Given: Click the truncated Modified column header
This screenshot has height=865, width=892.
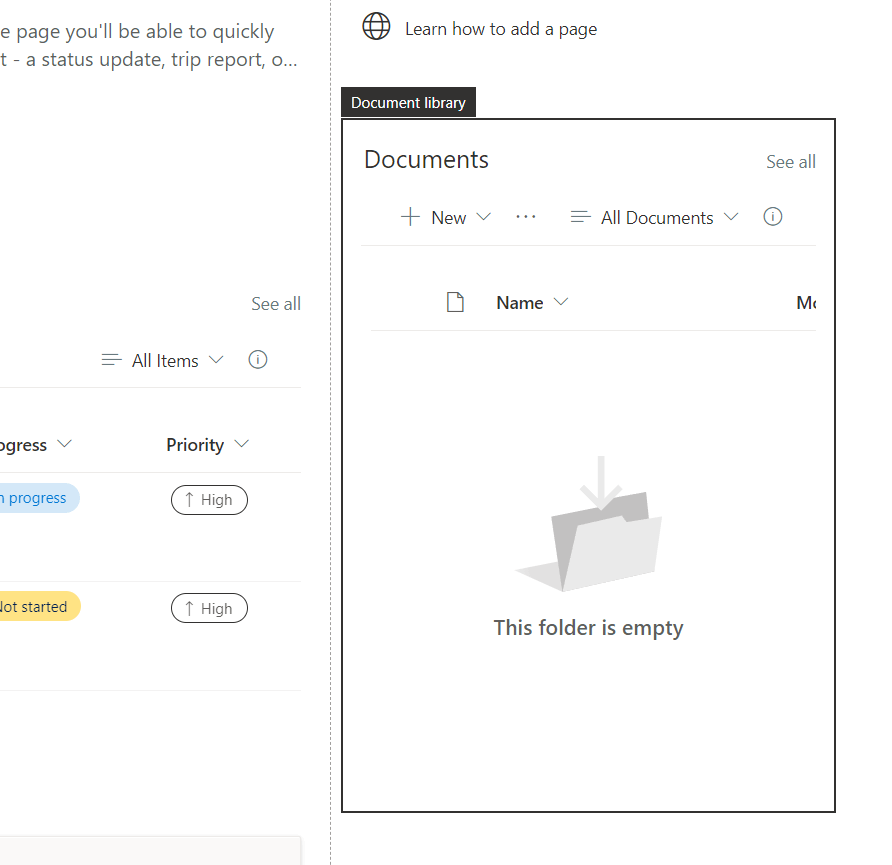Looking at the screenshot, I should [x=806, y=303].
